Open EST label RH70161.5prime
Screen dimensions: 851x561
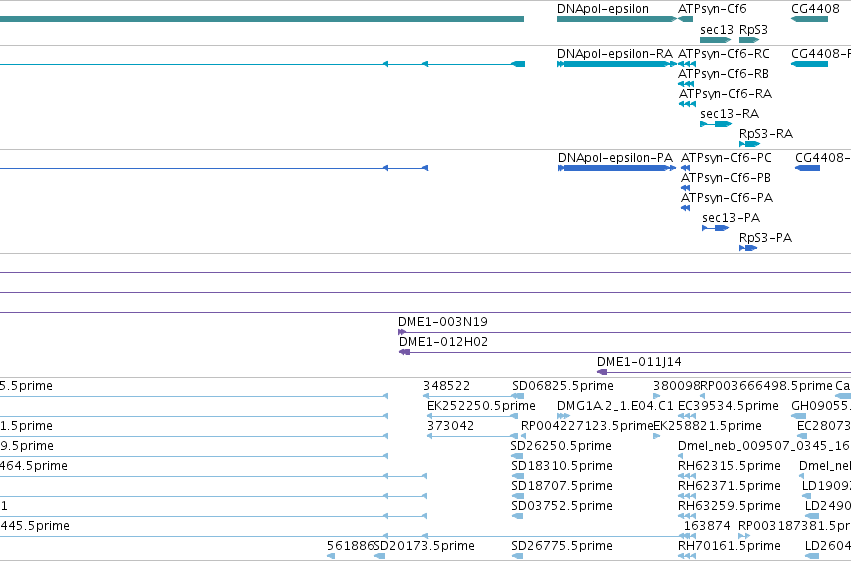click(729, 546)
